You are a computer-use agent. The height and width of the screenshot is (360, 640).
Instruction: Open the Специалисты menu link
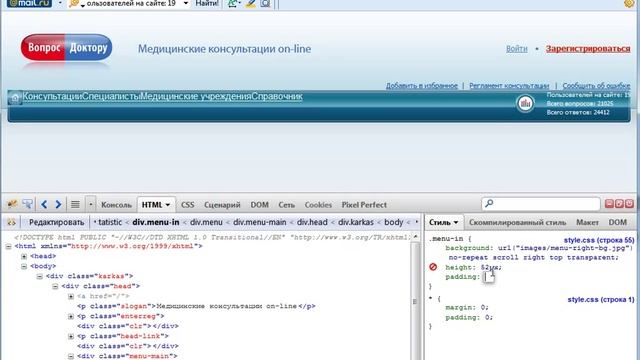pos(111,97)
